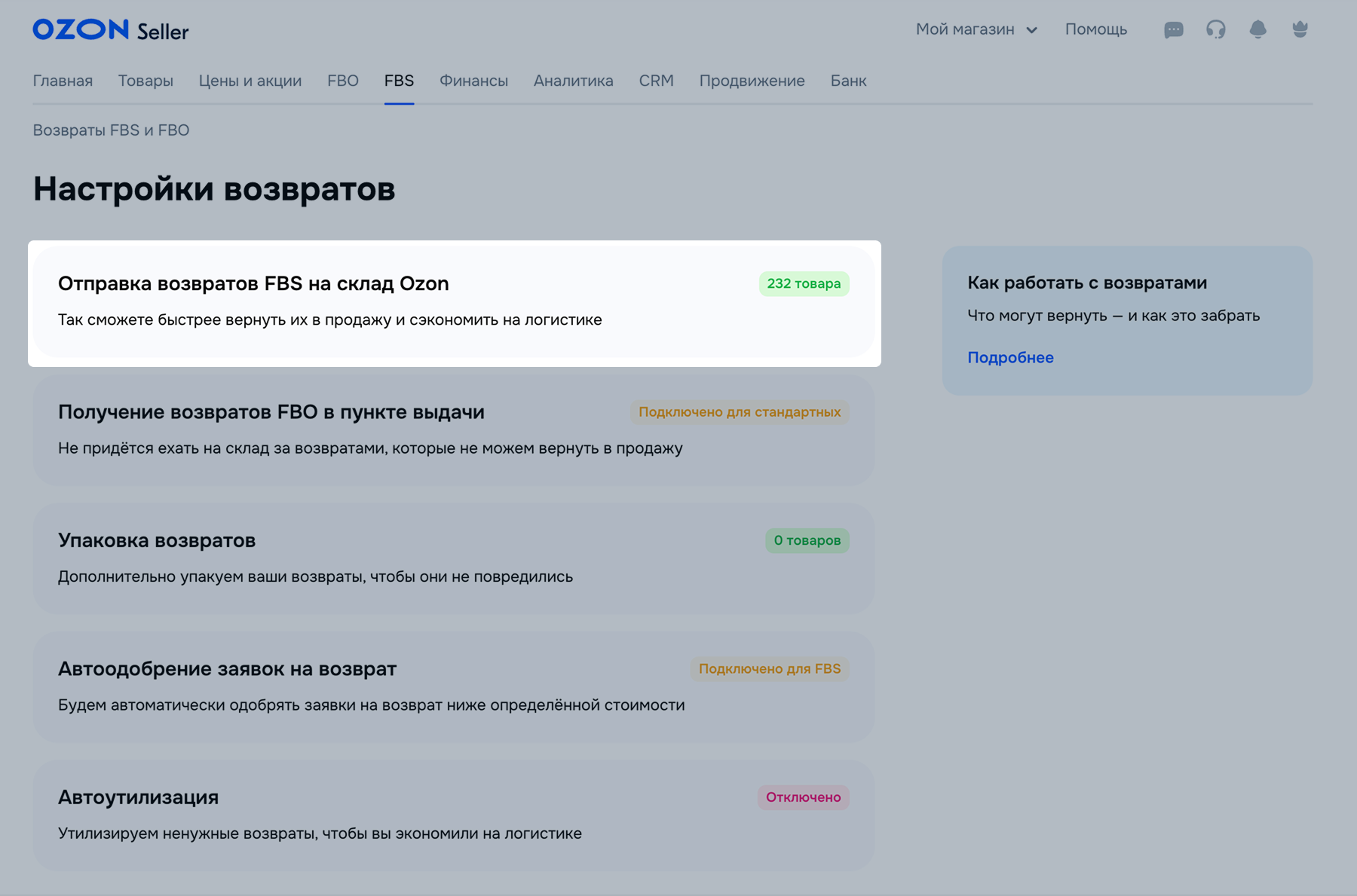Go to the Товары tab
The image size is (1357, 896).
146,81
